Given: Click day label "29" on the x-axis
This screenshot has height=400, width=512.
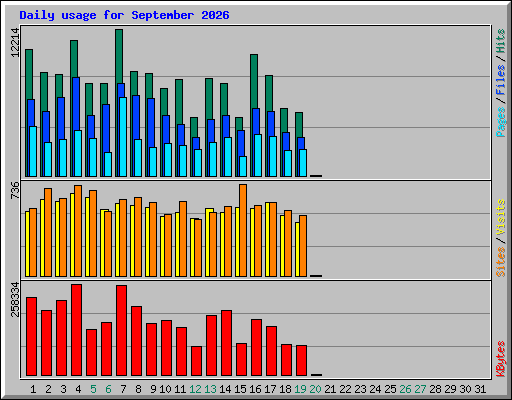Looking at the screenshot, I should (x=450, y=389).
